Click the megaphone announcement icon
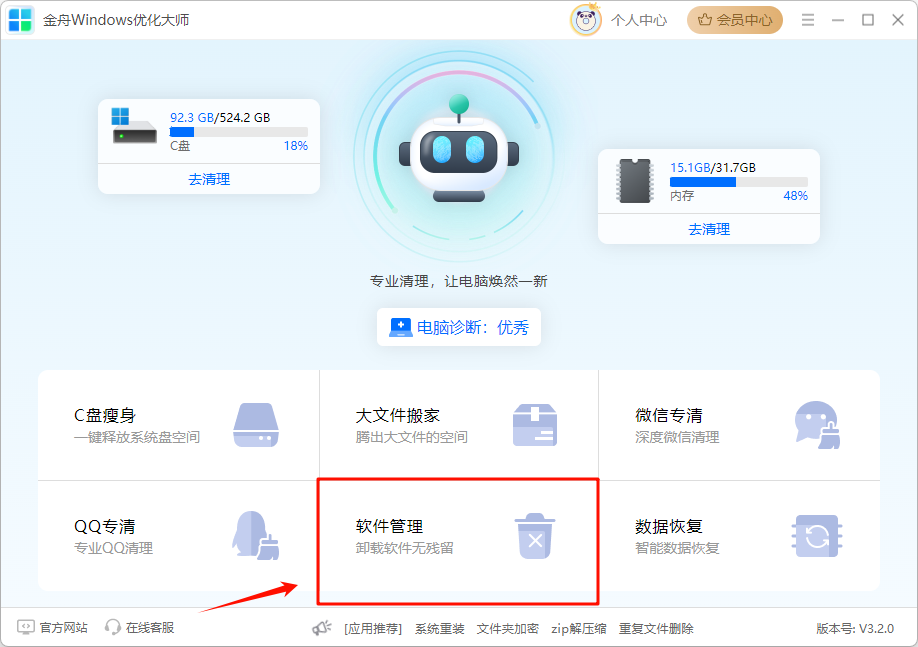 (x=321, y=628)
